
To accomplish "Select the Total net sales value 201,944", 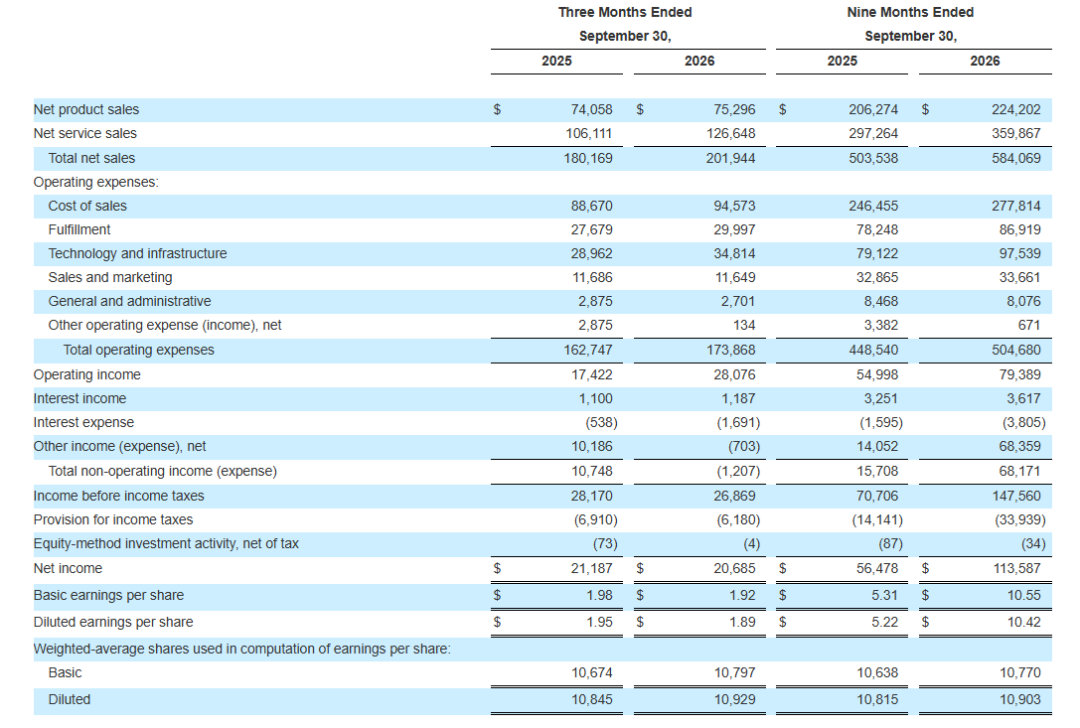I will pos(730,158).
